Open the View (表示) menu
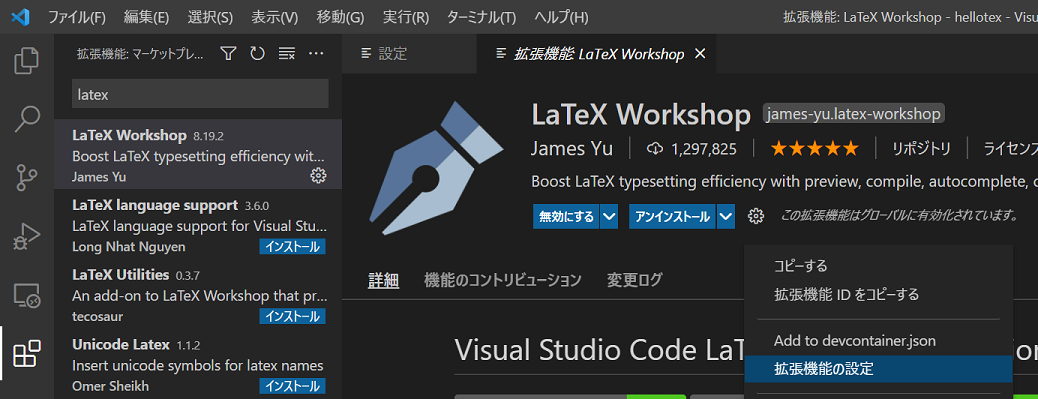Image resolution: width=1038 pixels, height=399 pixels. pyautogui.click(x=274, y=17)
